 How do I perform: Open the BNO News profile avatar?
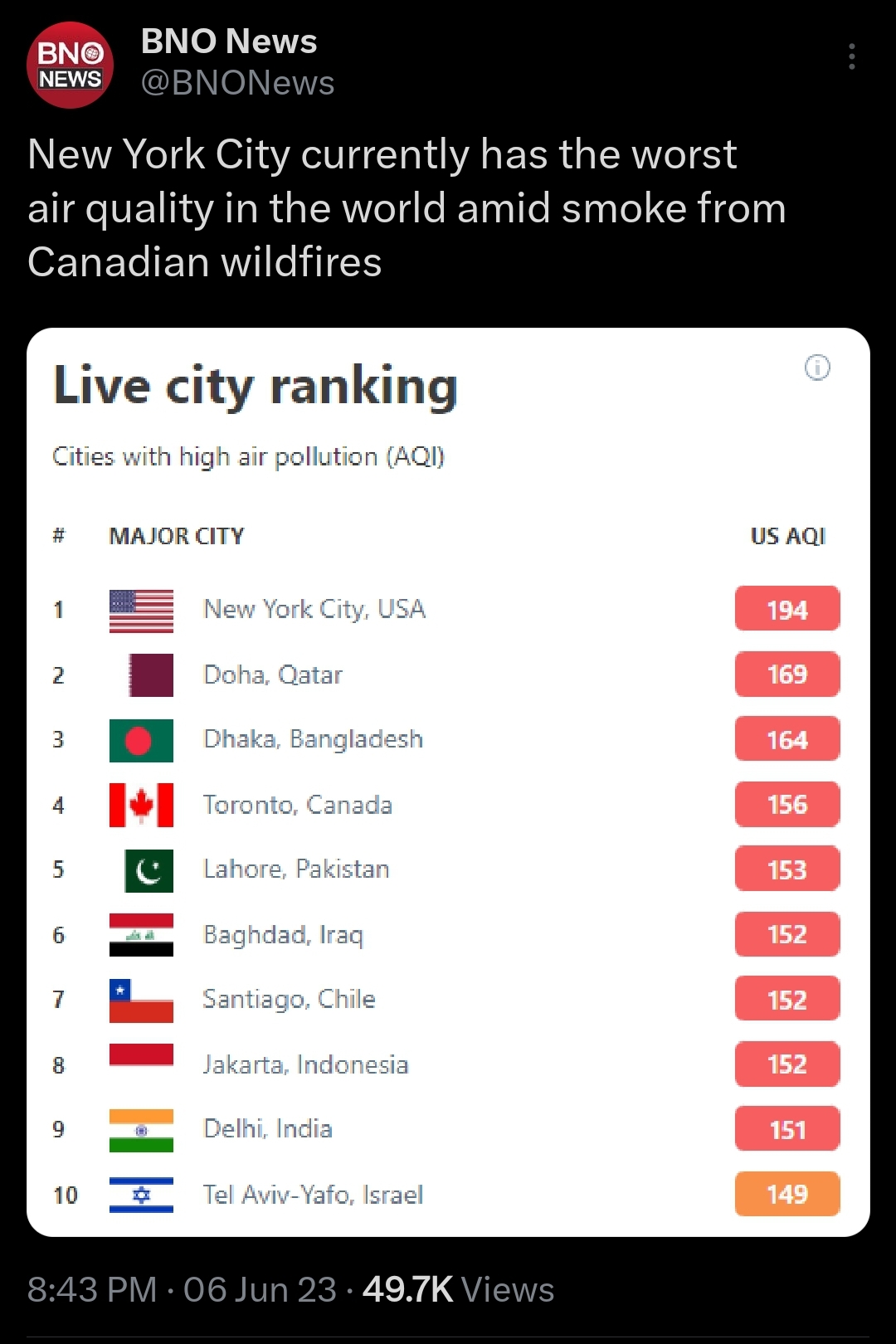pos(71,66)
